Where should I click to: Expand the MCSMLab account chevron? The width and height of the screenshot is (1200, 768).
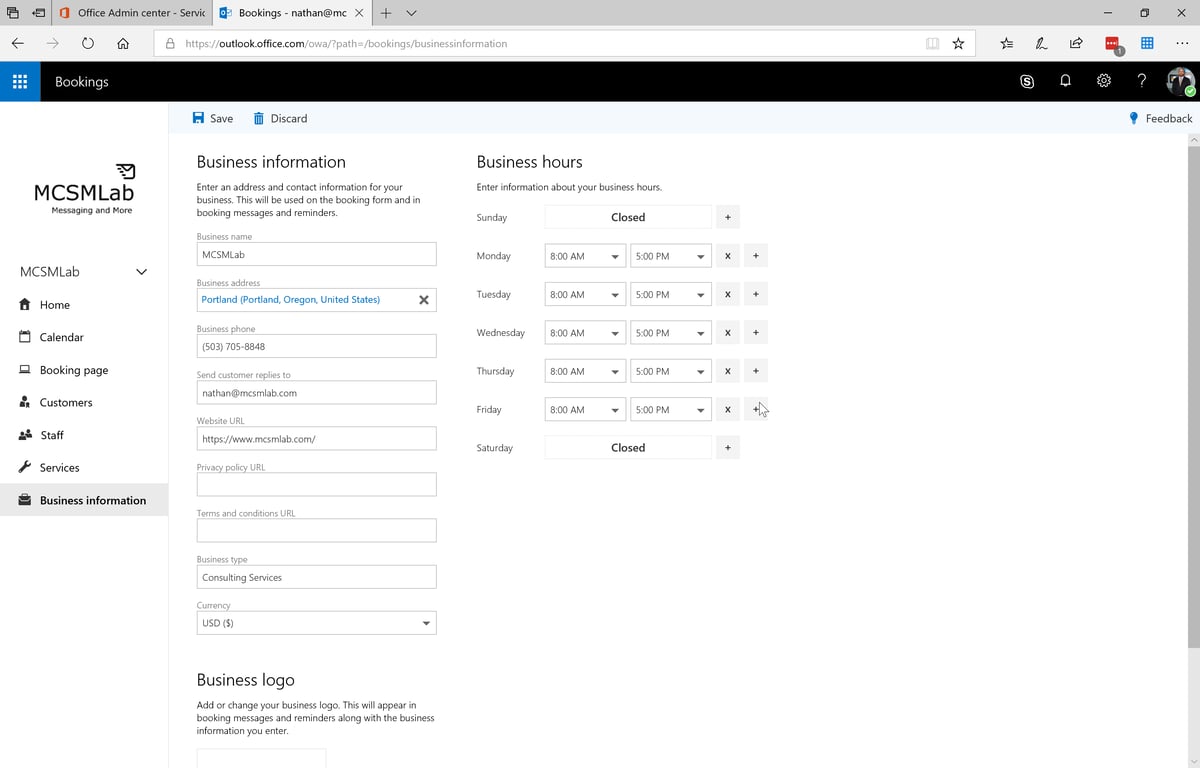pos(141,271)
